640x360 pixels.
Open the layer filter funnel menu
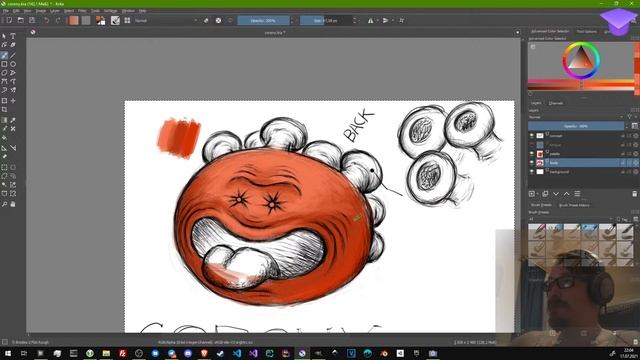tap(630, 117)
